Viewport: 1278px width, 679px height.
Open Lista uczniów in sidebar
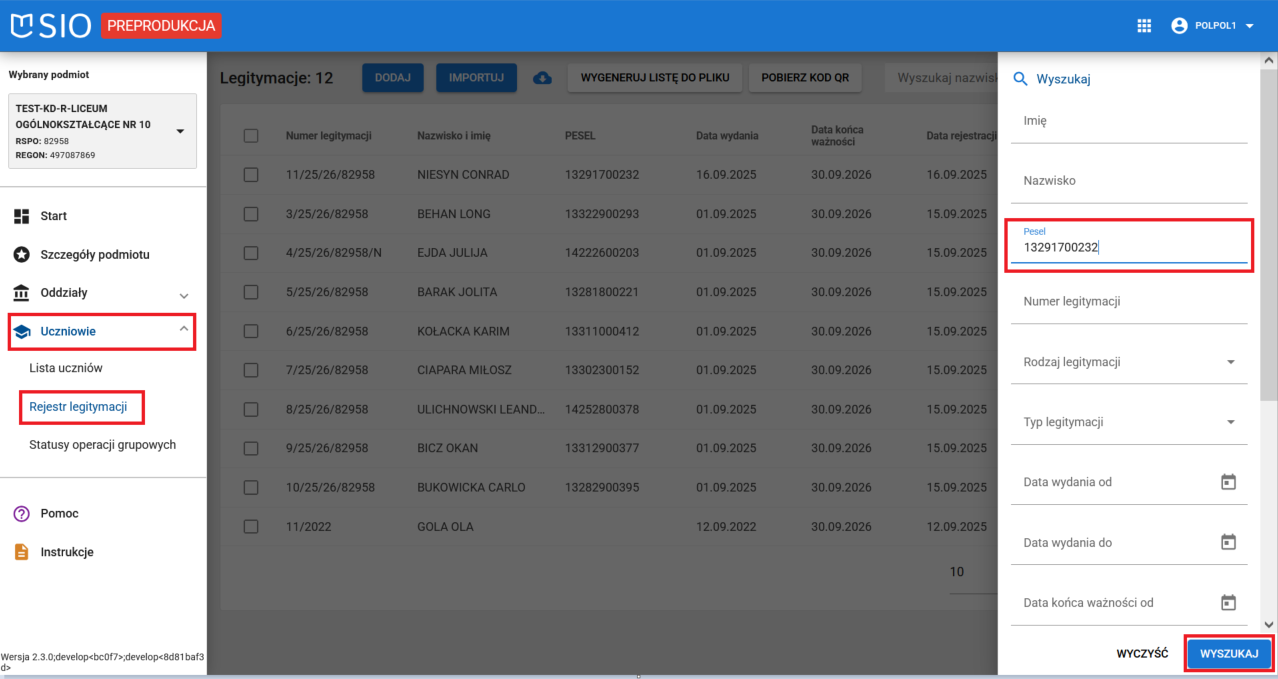[66, 368]
